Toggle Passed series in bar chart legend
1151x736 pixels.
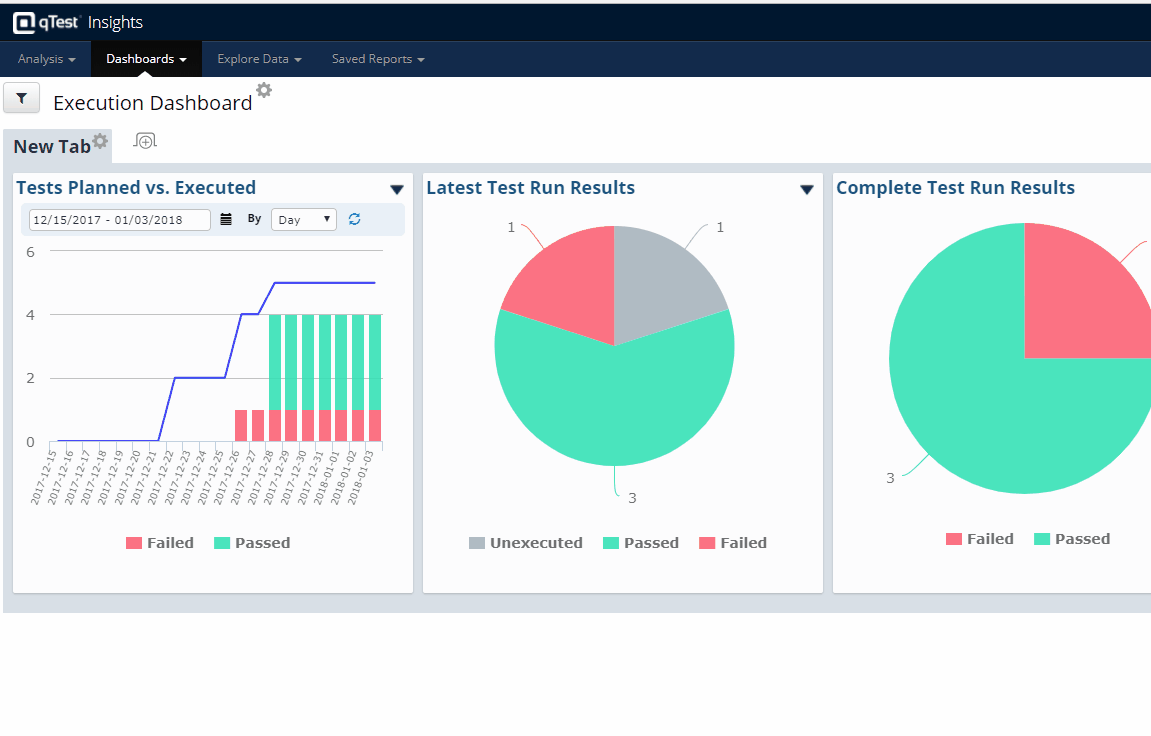click(x=251, y=543)
